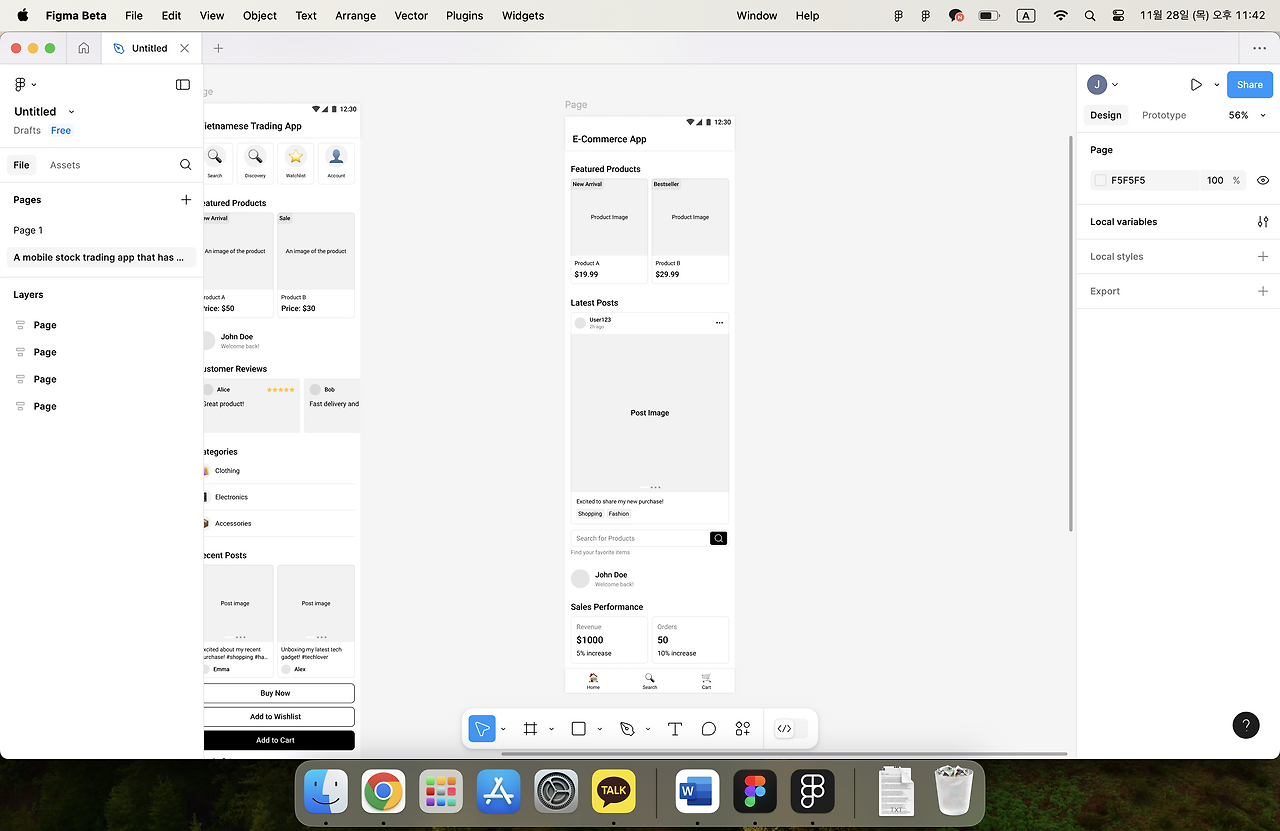The height and width of the screenshot is (831, 1280).
Task: Select the Text tool
Action: [675, 729]
